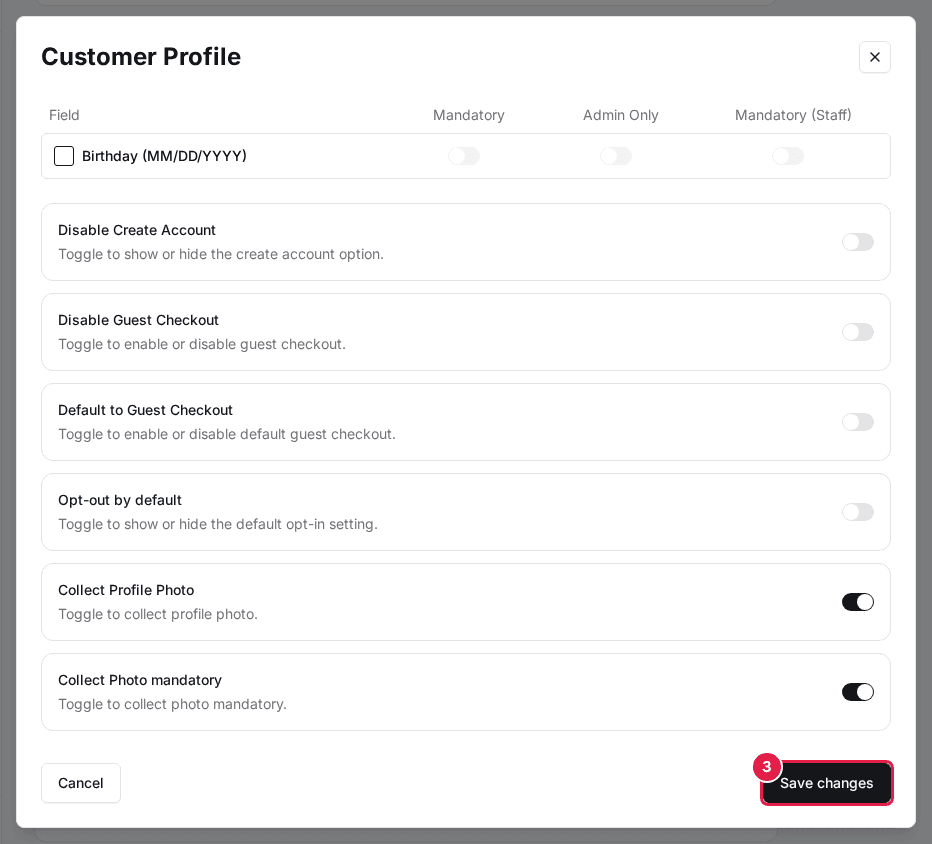Enable the Disable Create Account toggle

click(x=858, y=242)
